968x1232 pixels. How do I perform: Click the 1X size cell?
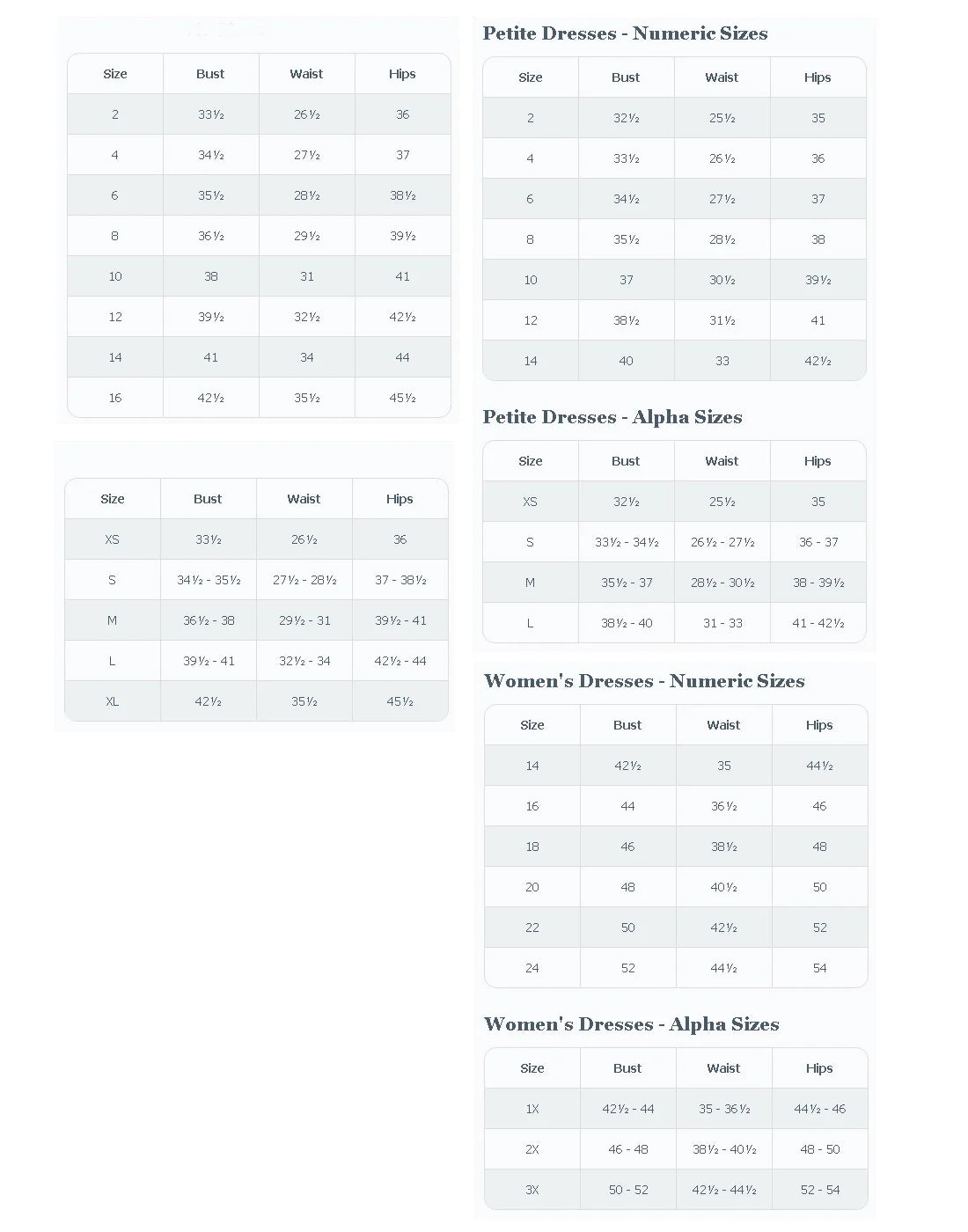[x=532, y=1109]
